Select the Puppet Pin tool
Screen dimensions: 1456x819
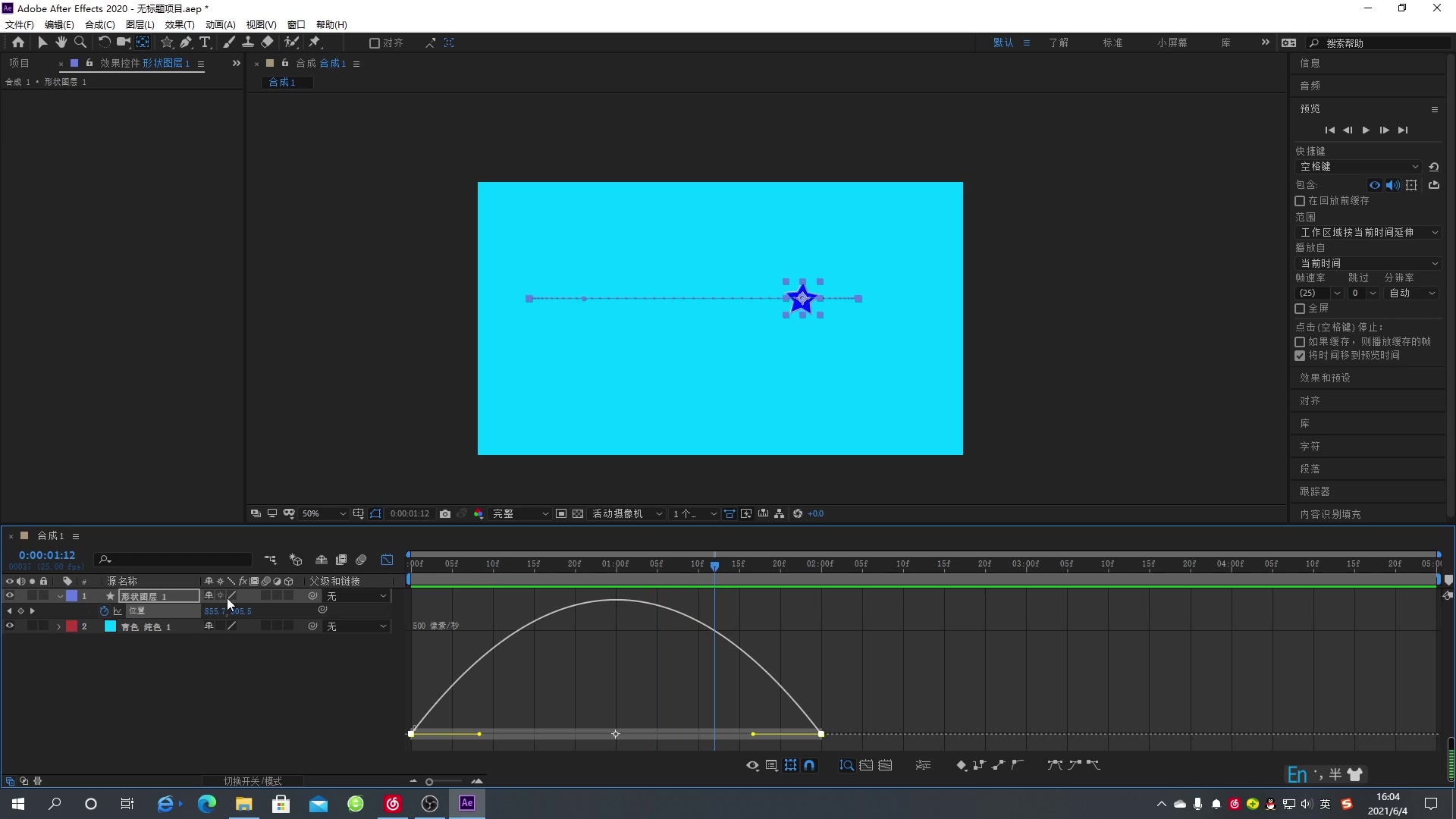tap(315, 42)
